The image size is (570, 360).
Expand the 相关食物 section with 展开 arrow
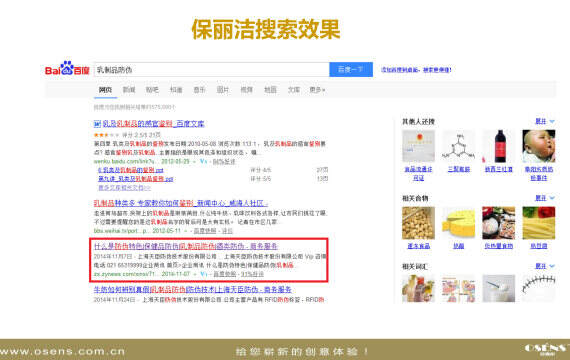(x=545, y=198)
